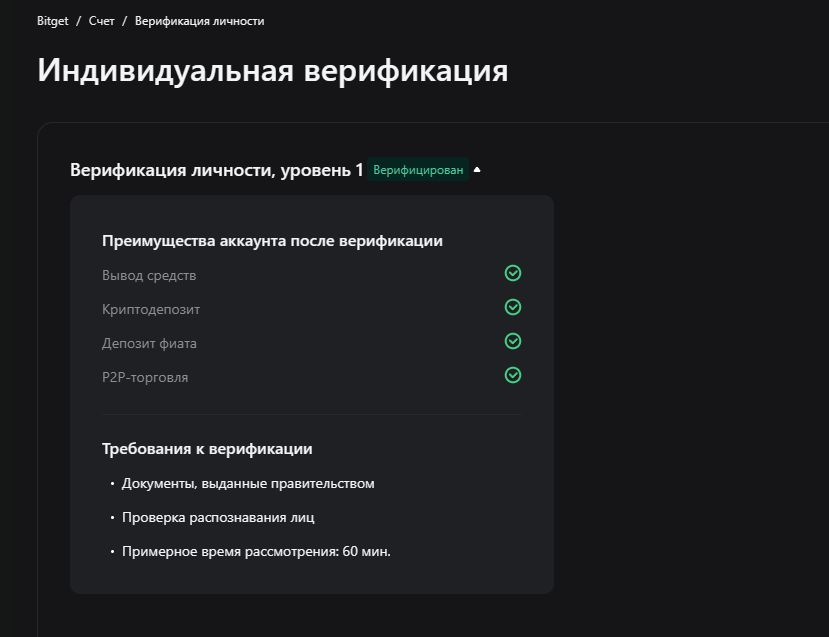This screenshot has height=637, width=829.
Task: Click the Документы, выданные правительством requirement
Action: point(248,483)
